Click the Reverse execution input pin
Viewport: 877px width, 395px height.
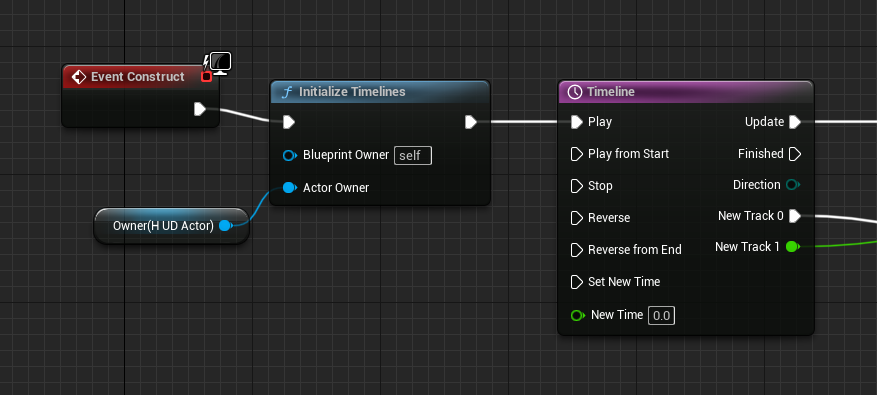tap(577, 218)
